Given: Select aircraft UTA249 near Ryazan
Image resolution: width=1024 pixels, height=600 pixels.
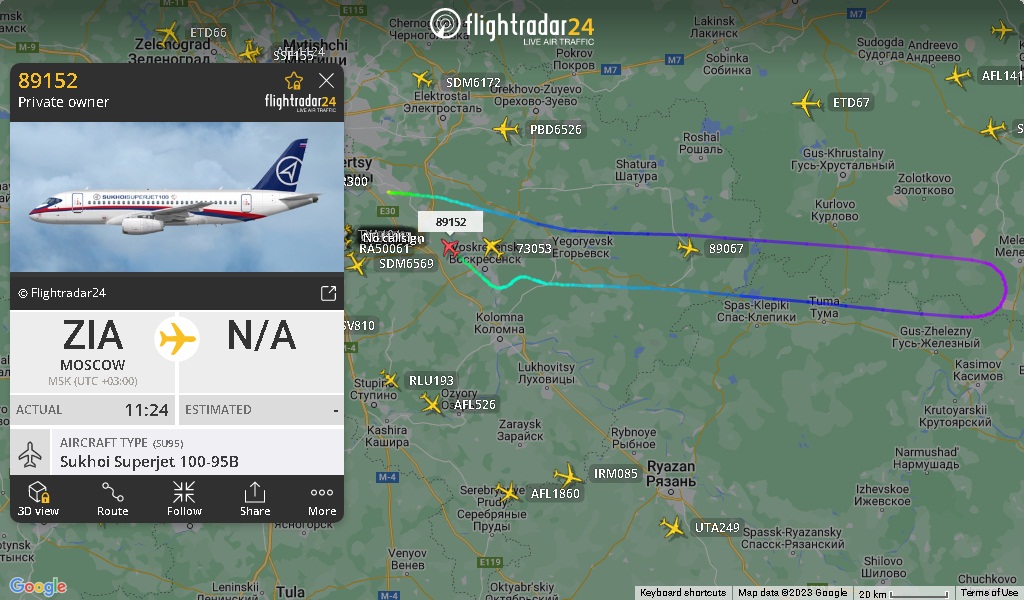Looking at the screenshot, I should [672, 527].
